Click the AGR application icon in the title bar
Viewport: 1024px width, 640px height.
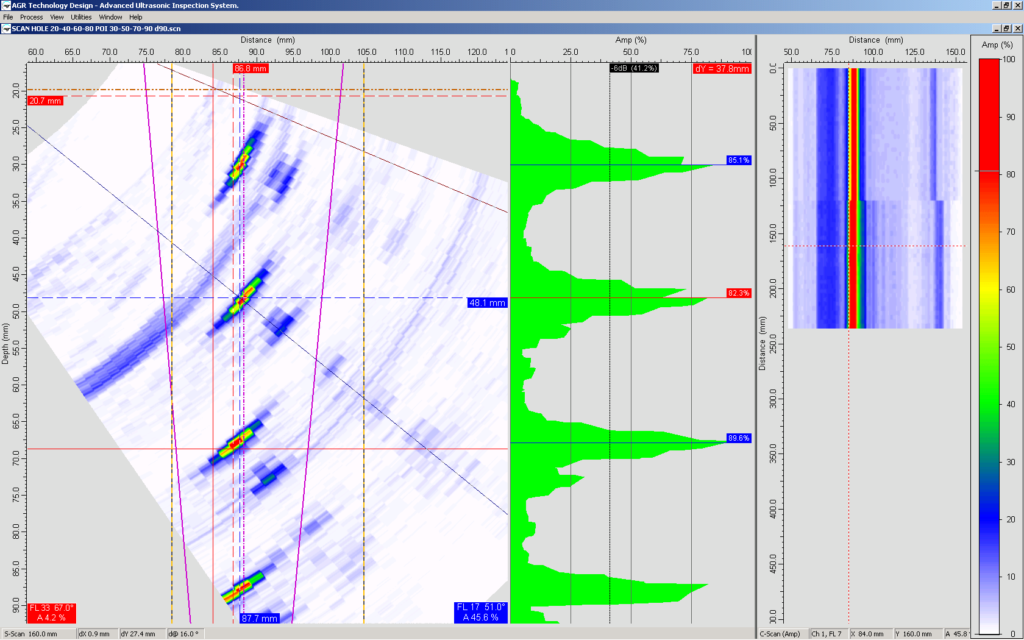click(x=7, y=5)
